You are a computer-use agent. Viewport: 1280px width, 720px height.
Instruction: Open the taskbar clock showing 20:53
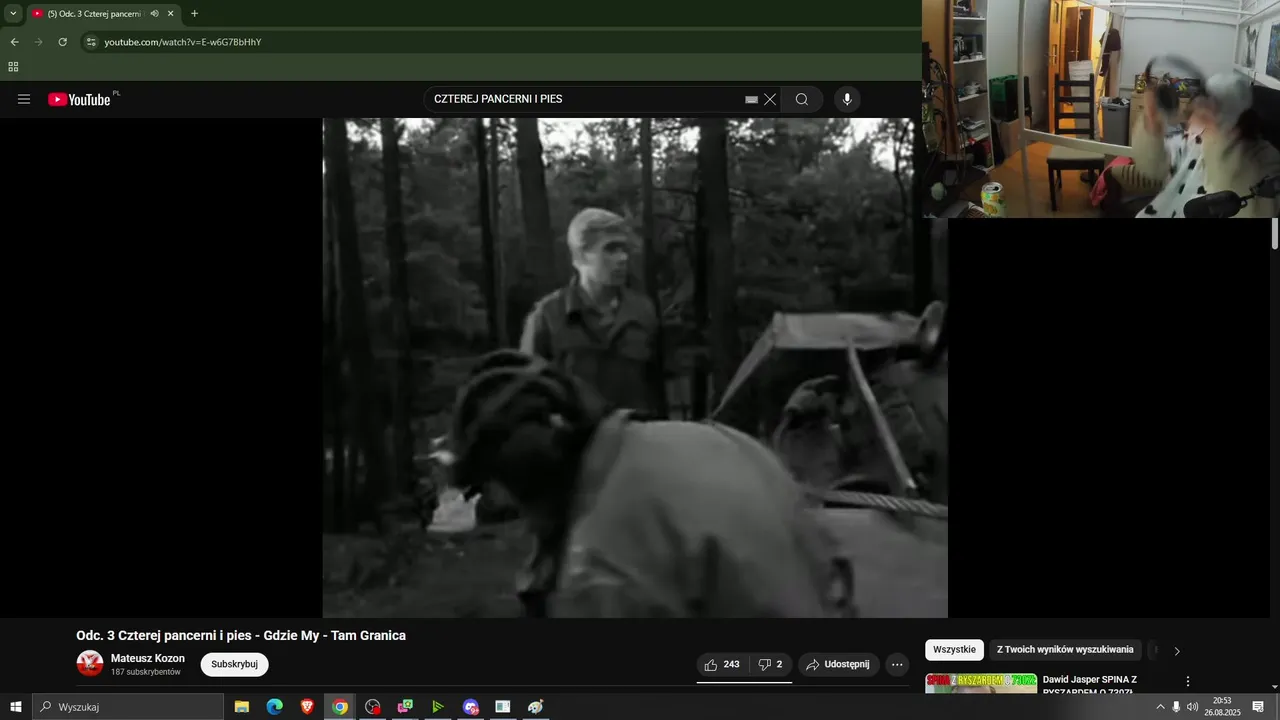(x=1222, y=707)
